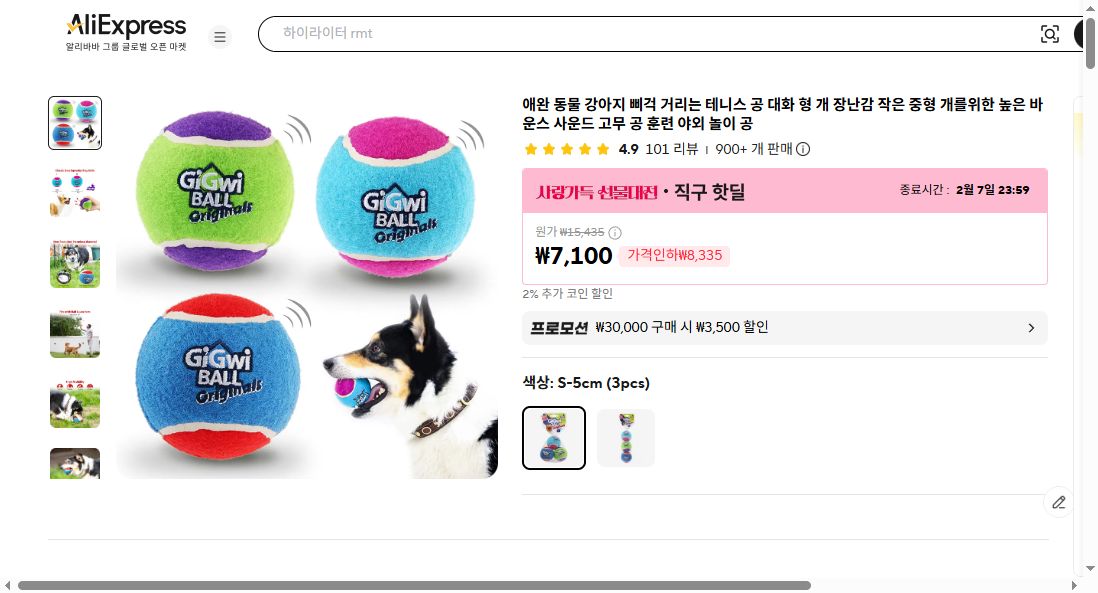The height and width of the screenshot is (593, 1098).
Task: Open the pencil feedback icon
Action: (1059, 502)
